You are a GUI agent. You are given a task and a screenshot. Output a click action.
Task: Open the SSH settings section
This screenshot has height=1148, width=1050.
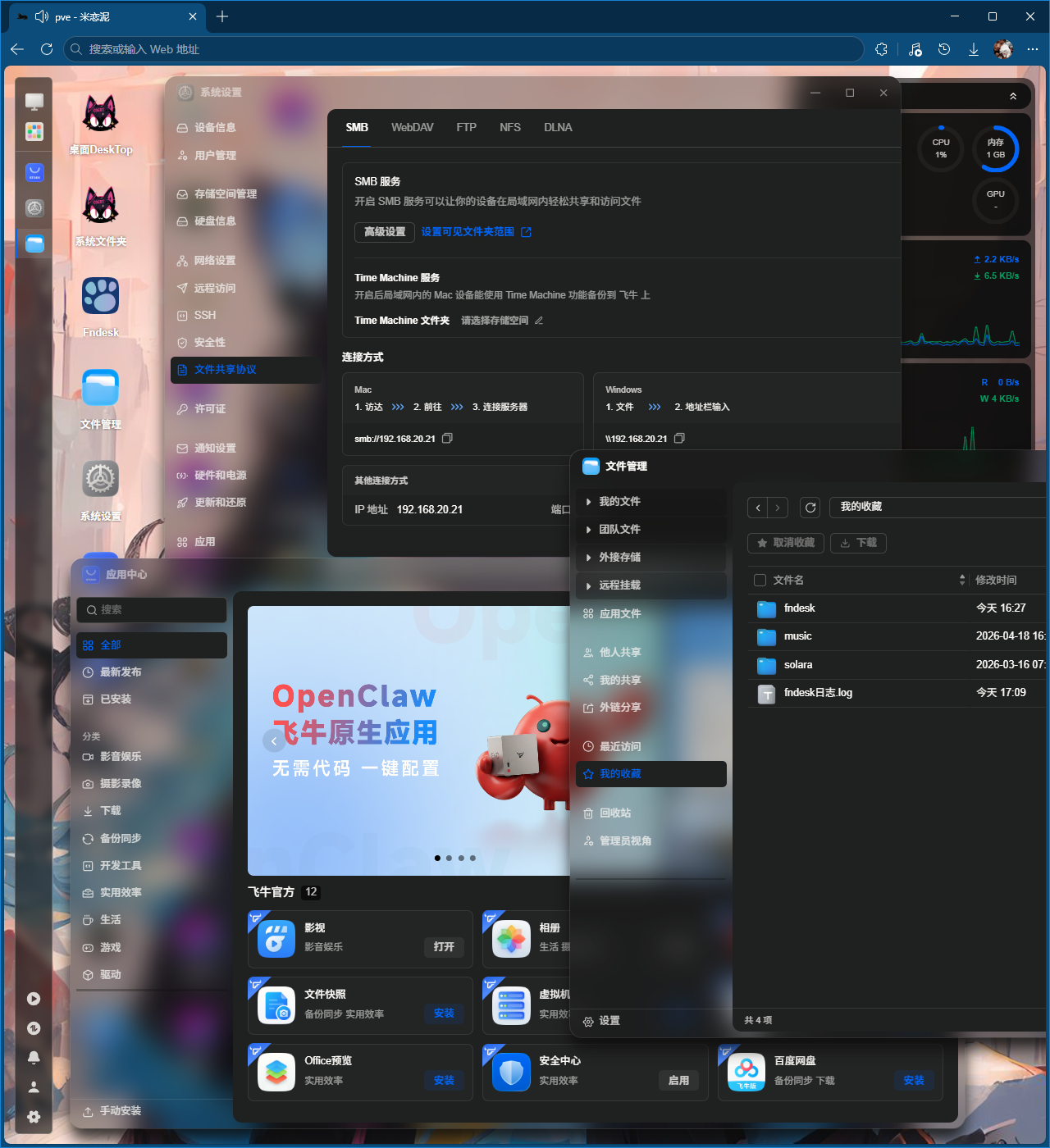206,315
